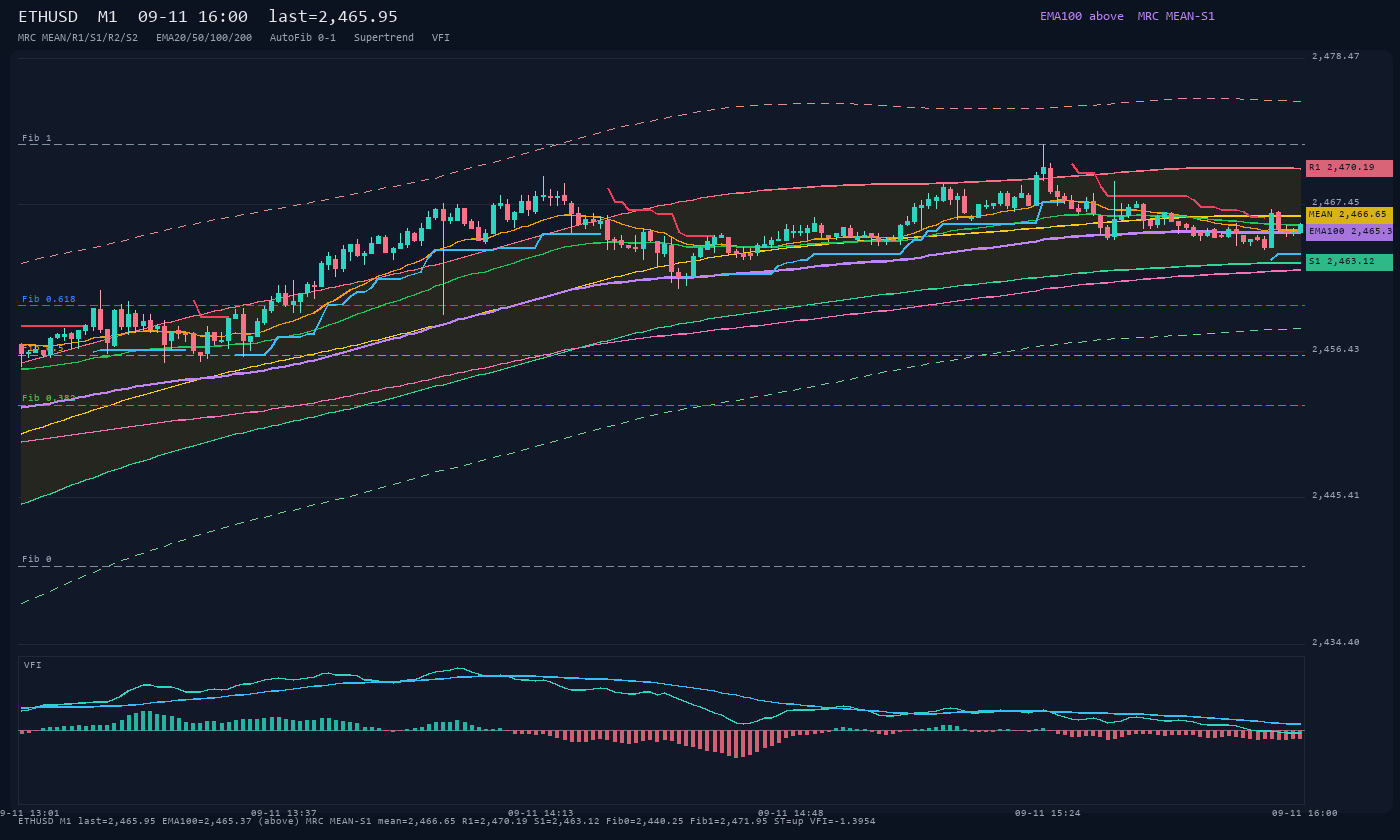Screen dimensions: 1400x840
Task: Click the EMA20/50/100/200 legend label
Action: [204, 37]
